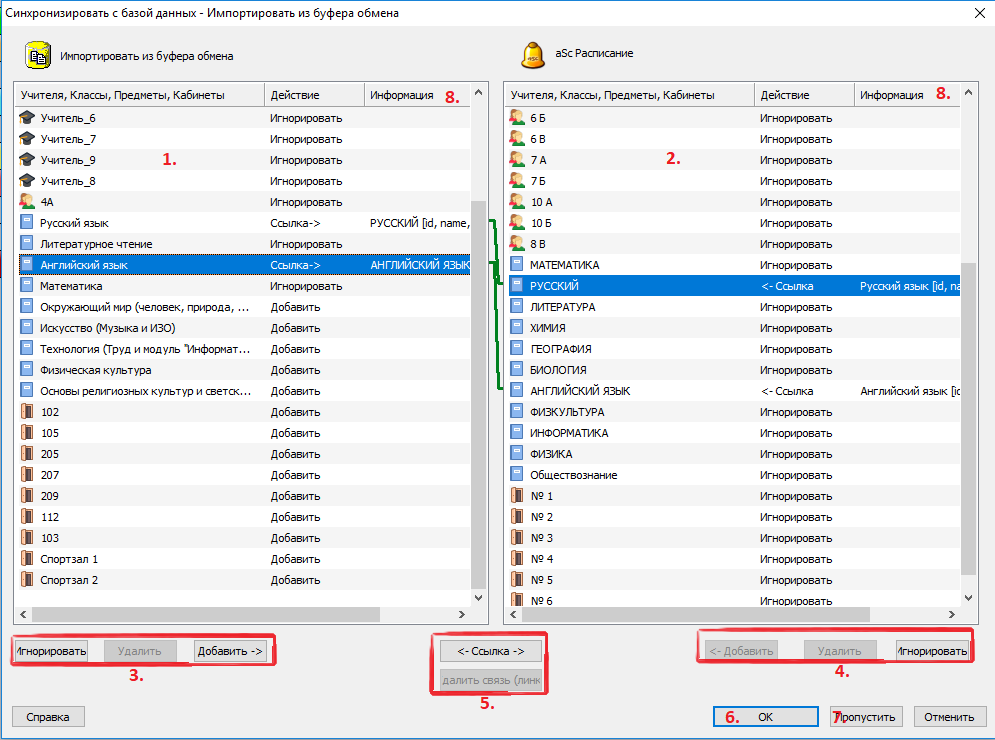Click the class icon next to 4А
The width and height of the screenshot is (995, 740).
pyautogui.click(x=27, y=202)
